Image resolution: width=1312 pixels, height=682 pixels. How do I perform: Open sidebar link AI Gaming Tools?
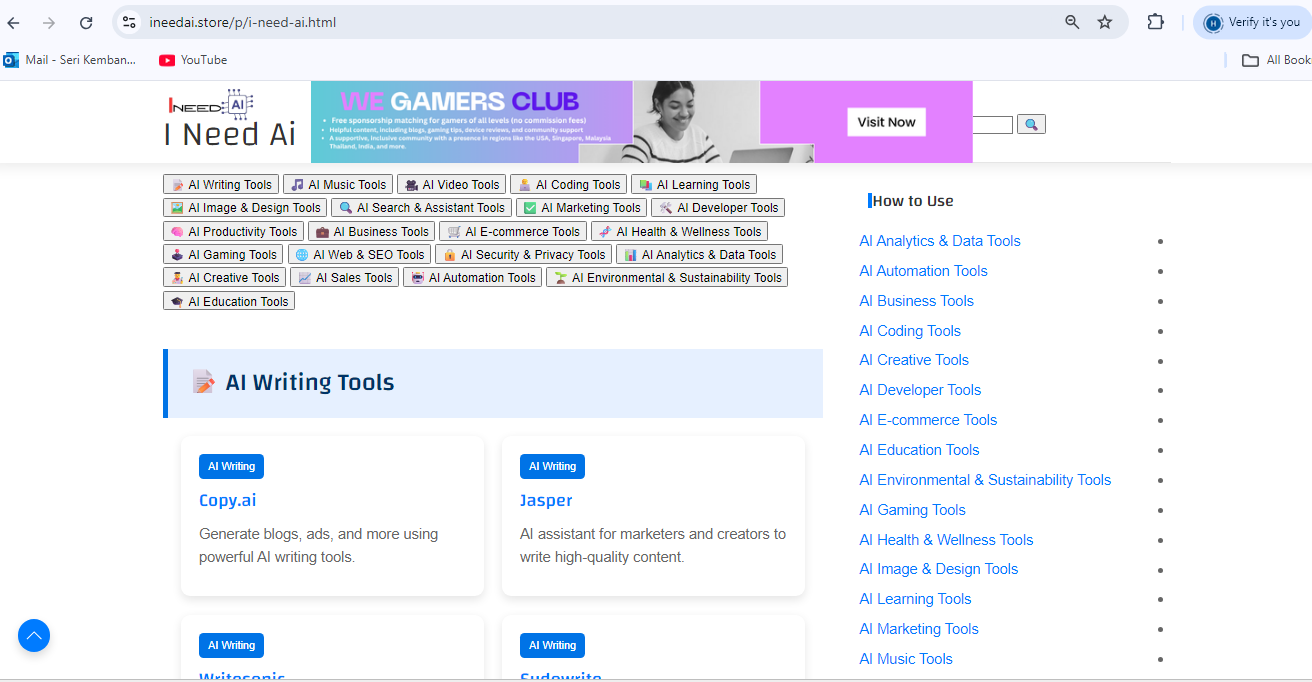(912, 510)
